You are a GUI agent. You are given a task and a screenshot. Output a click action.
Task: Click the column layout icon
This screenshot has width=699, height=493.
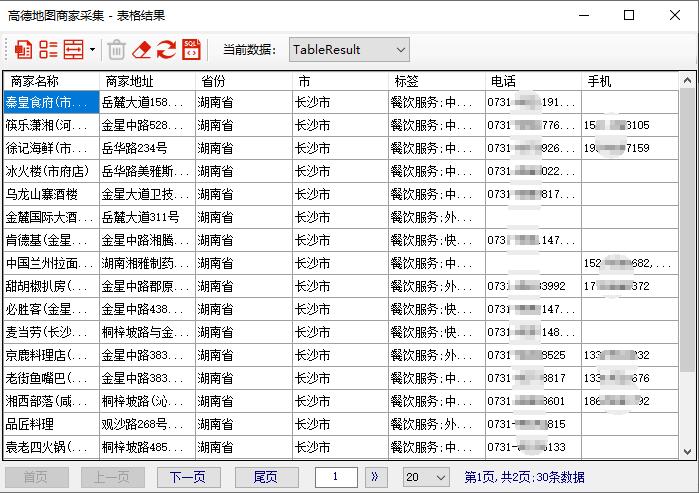pos(73,49)
